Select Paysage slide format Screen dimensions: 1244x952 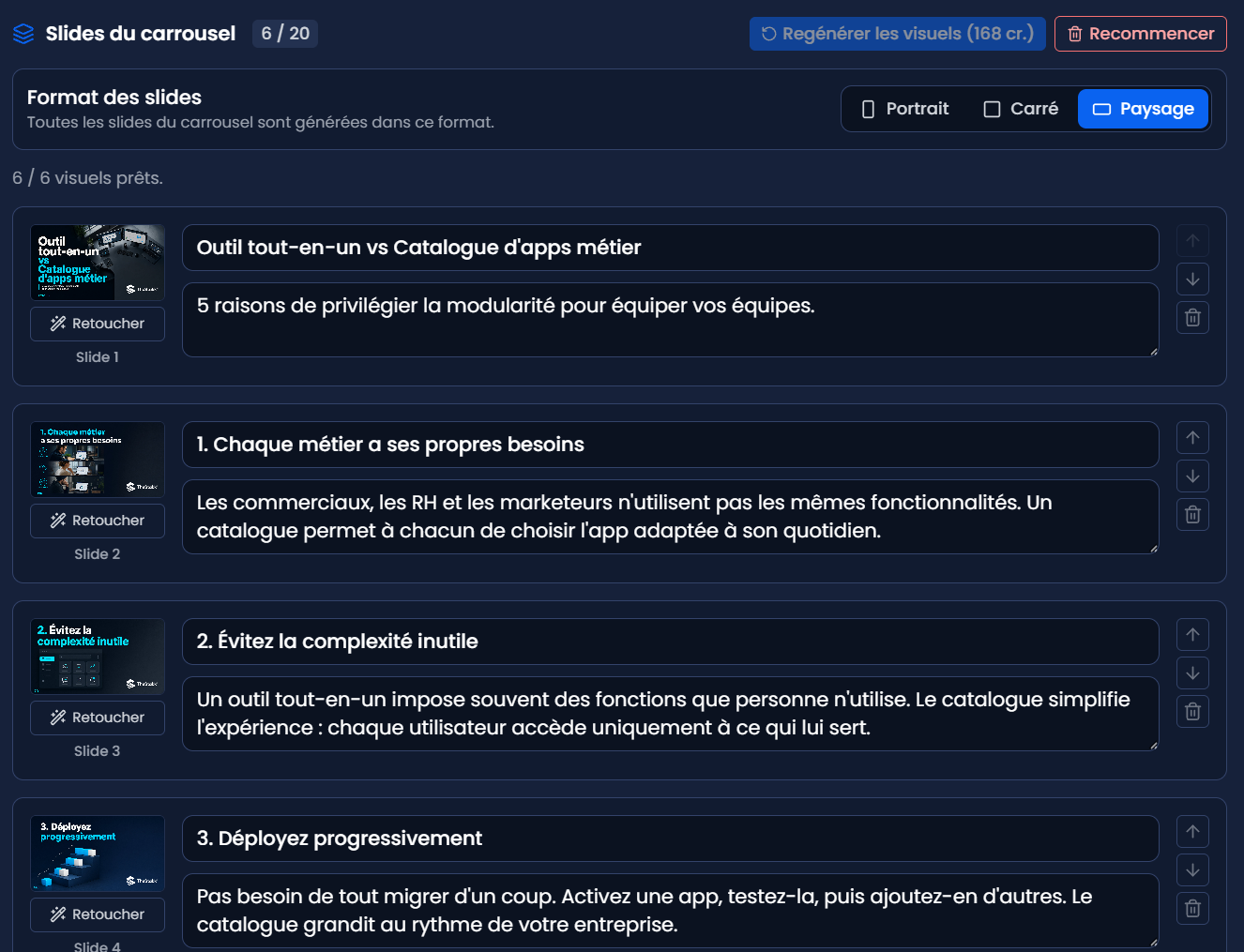click(x=1143, y=109)
